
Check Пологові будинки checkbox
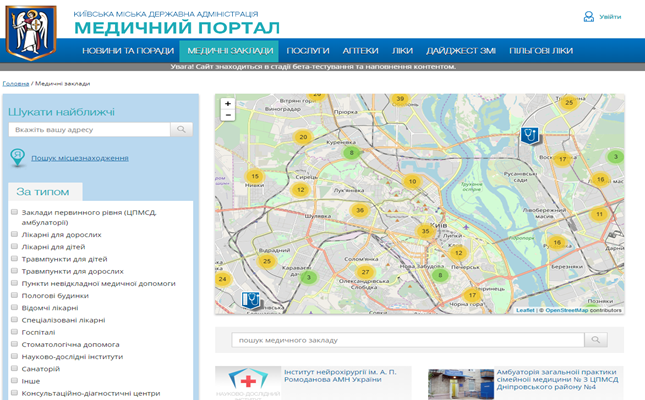click(x=14, y=295)
